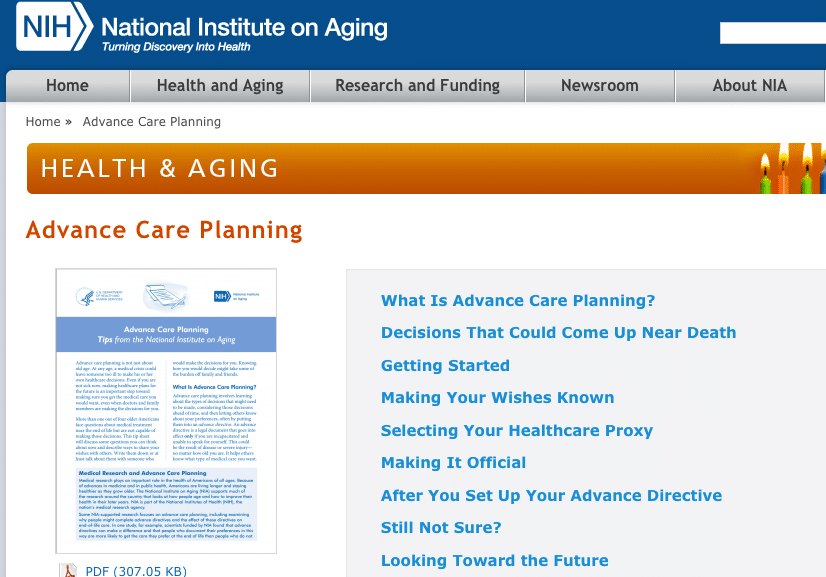Image resolution: width=826 pixels, height=577 pixels.
Task: Click the PDF file icon
Action: tap(68, 570)
